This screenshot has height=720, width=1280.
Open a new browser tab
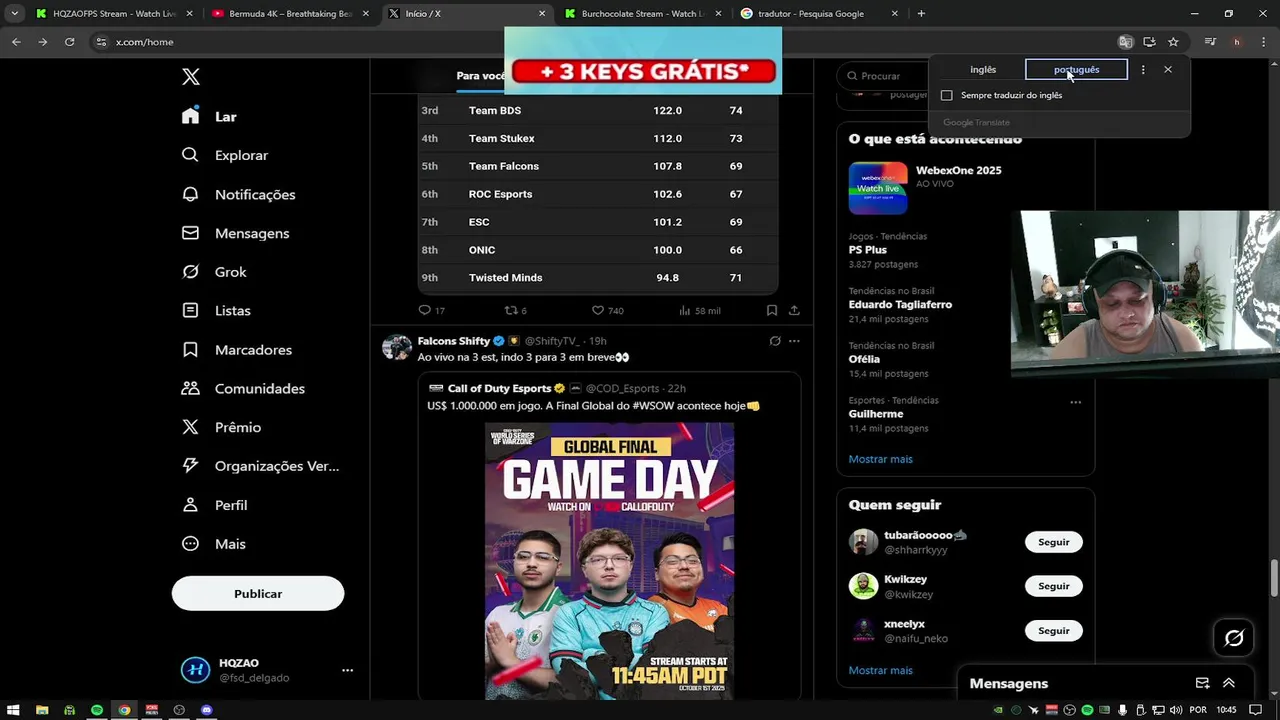921,14
